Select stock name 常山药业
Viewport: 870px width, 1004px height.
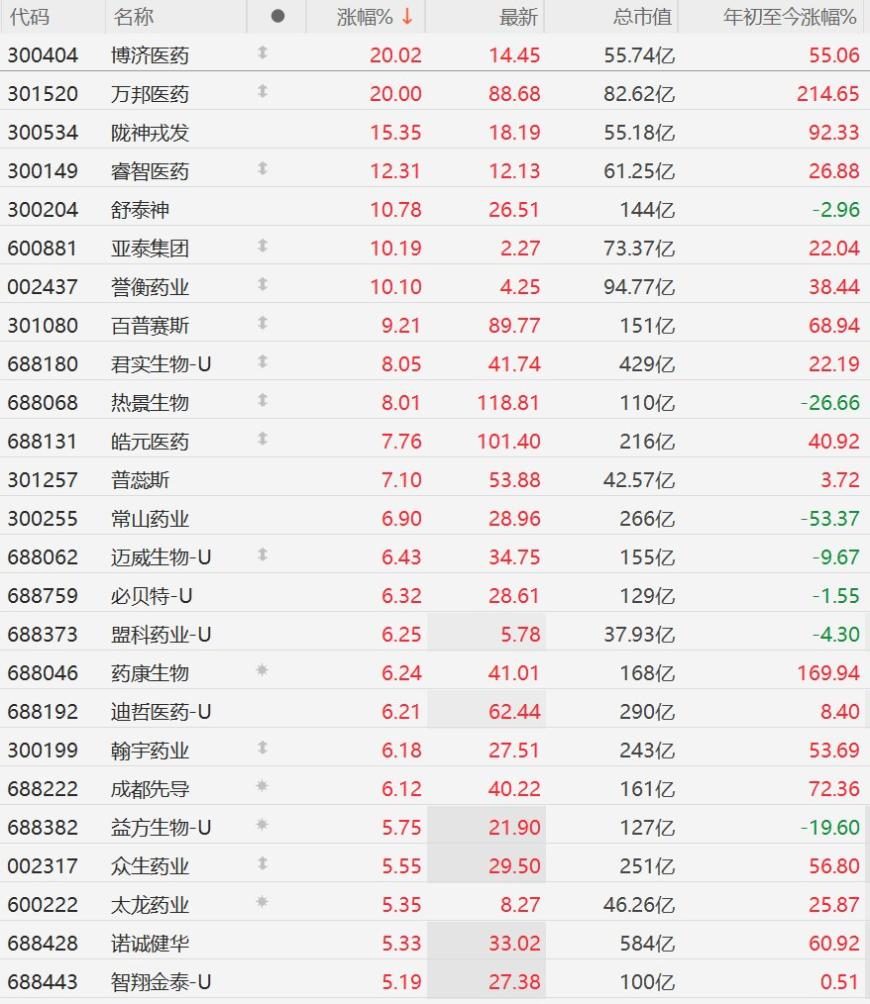pyautogui.click(x=150, y=519)
